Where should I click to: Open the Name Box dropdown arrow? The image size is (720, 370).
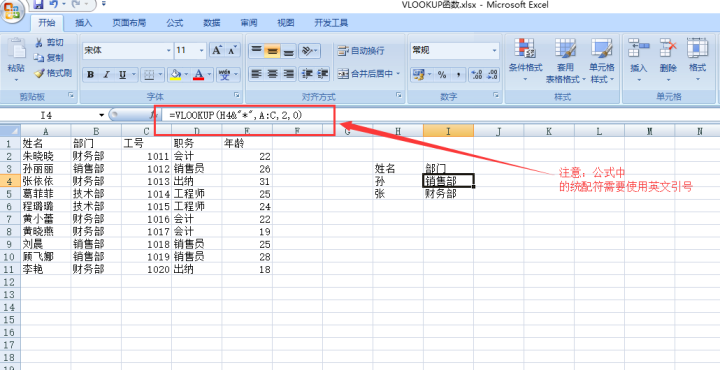tap(101, 115)
